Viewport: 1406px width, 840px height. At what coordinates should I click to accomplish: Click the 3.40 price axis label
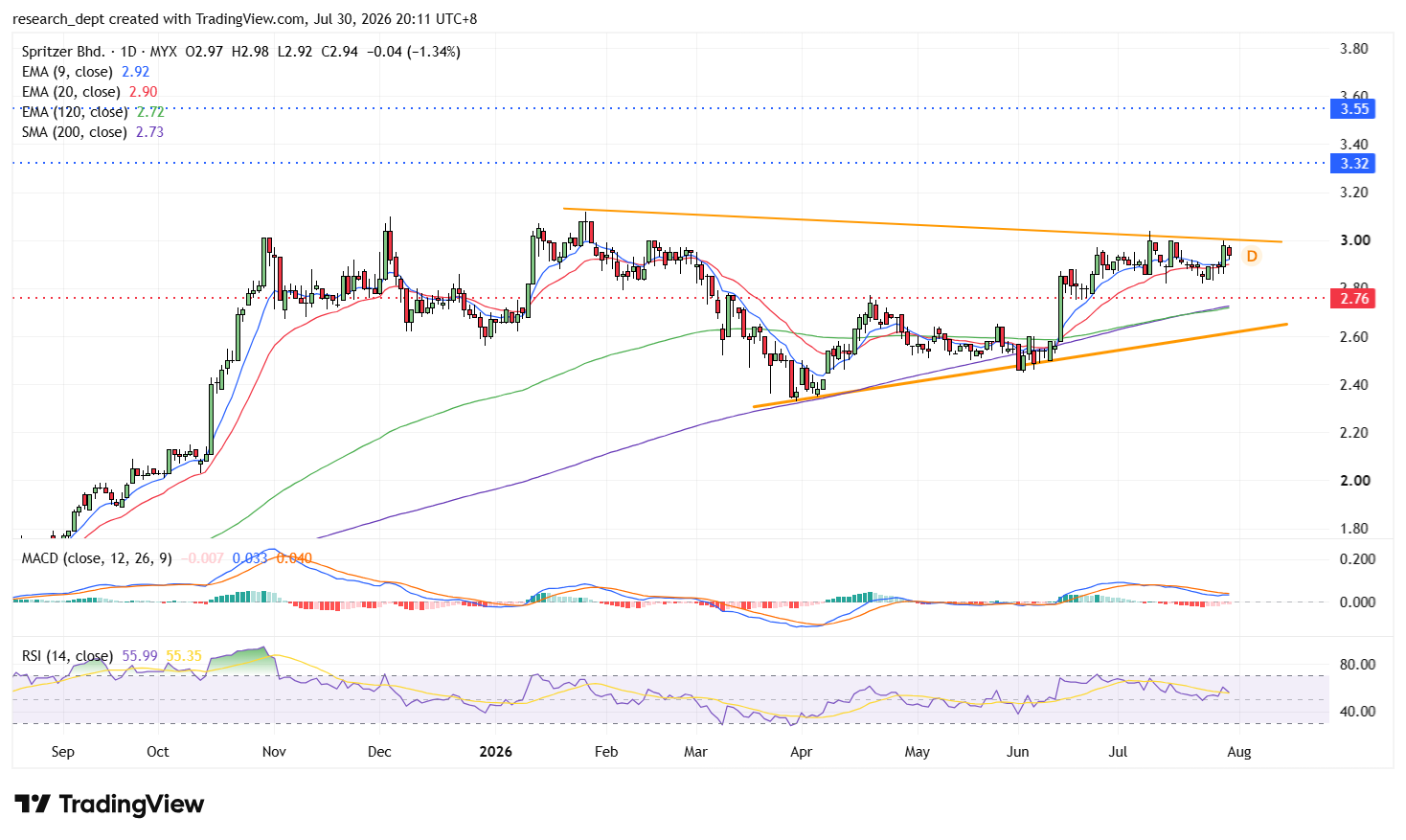(x=1353, y=145)
